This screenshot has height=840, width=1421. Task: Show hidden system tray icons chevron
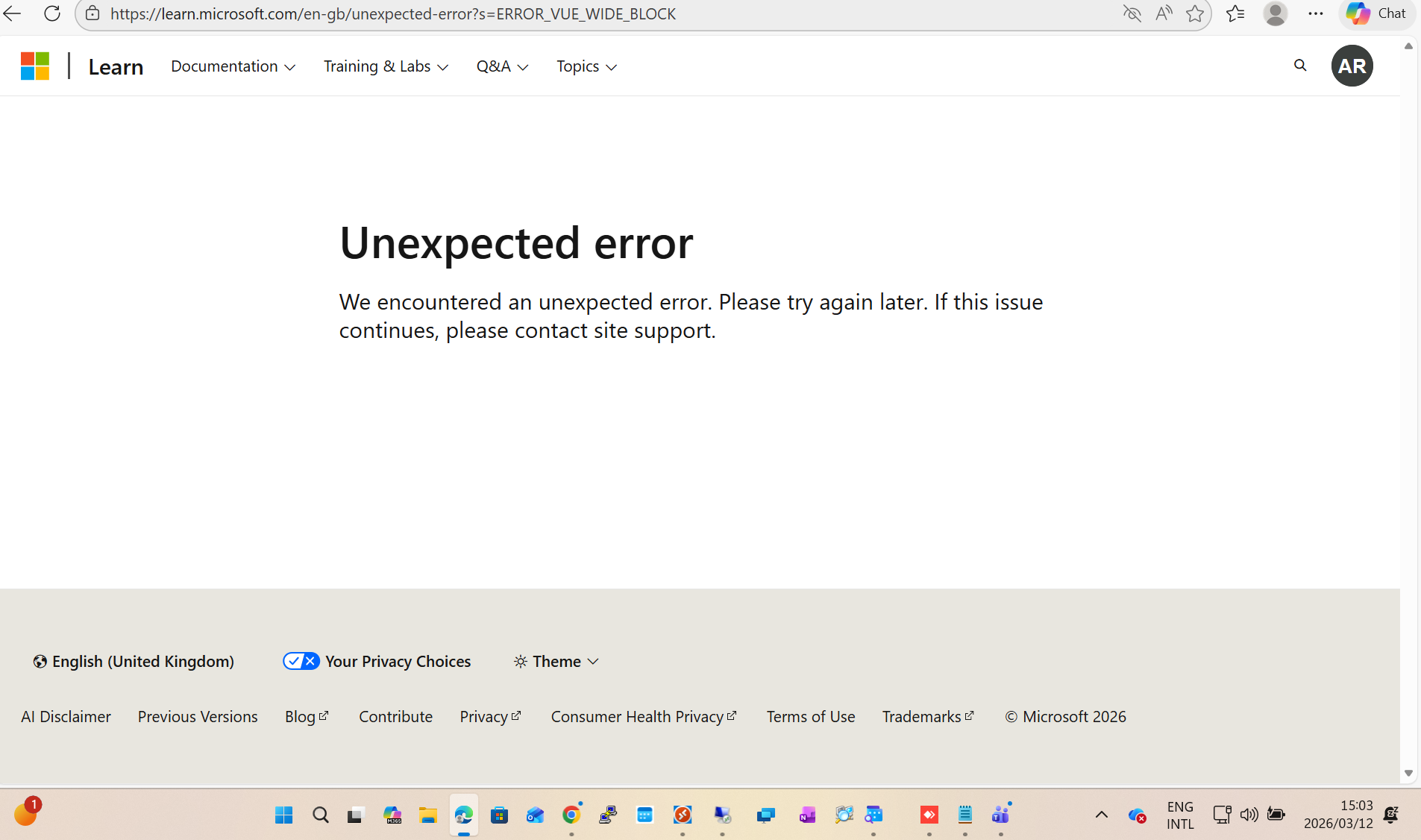1101,815
